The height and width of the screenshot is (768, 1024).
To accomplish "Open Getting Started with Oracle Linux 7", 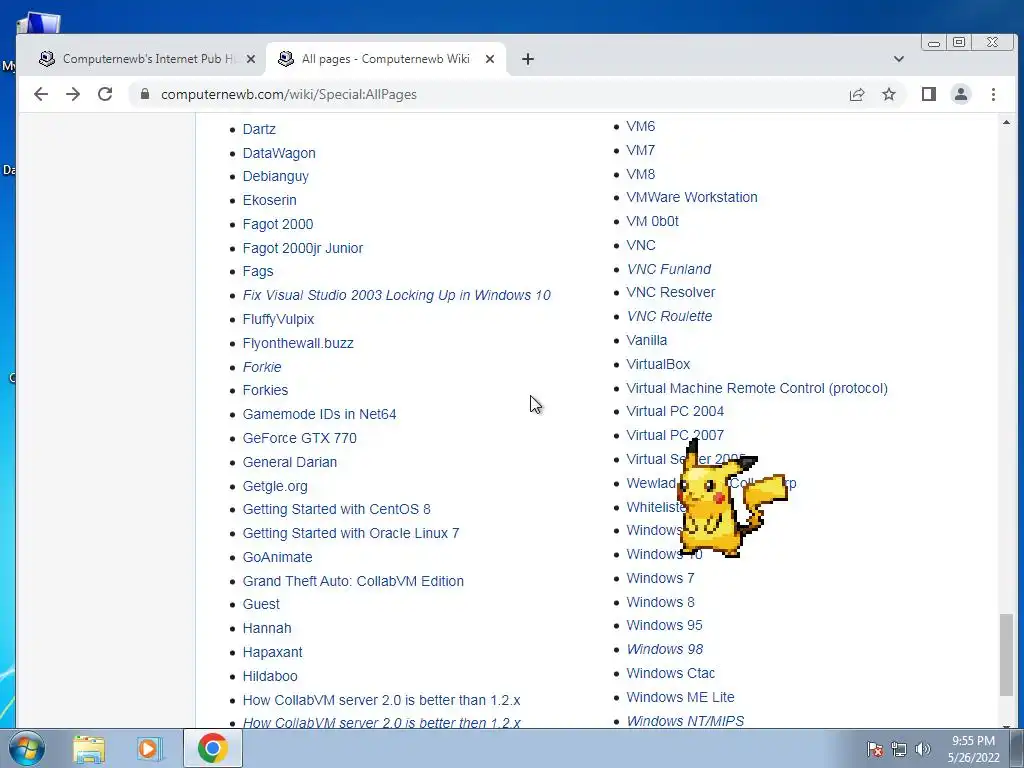I will point(351,534).
